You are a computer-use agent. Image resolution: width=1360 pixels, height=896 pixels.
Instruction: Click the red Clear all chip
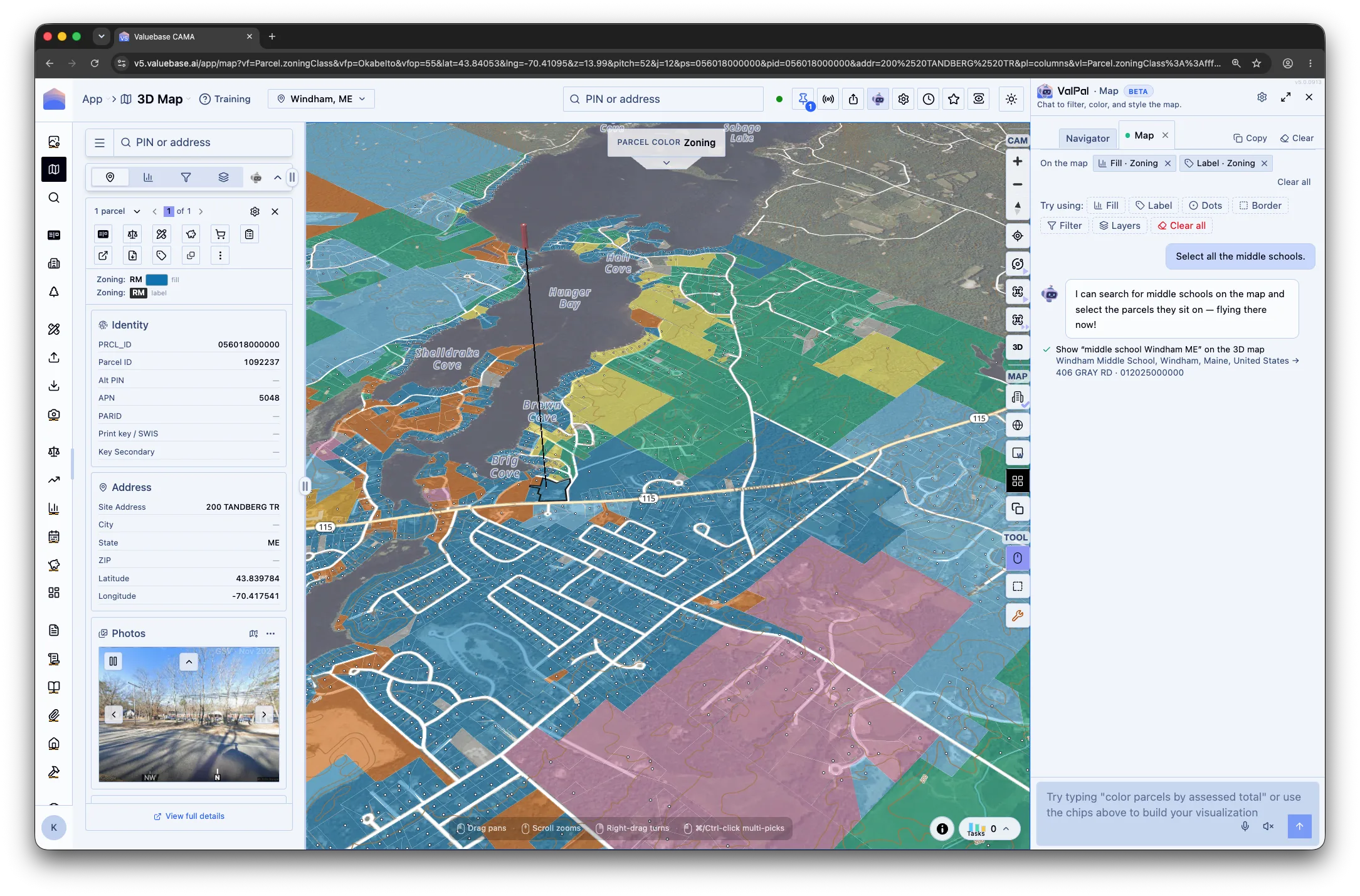pyautogui.click(x=1181, y=226)
